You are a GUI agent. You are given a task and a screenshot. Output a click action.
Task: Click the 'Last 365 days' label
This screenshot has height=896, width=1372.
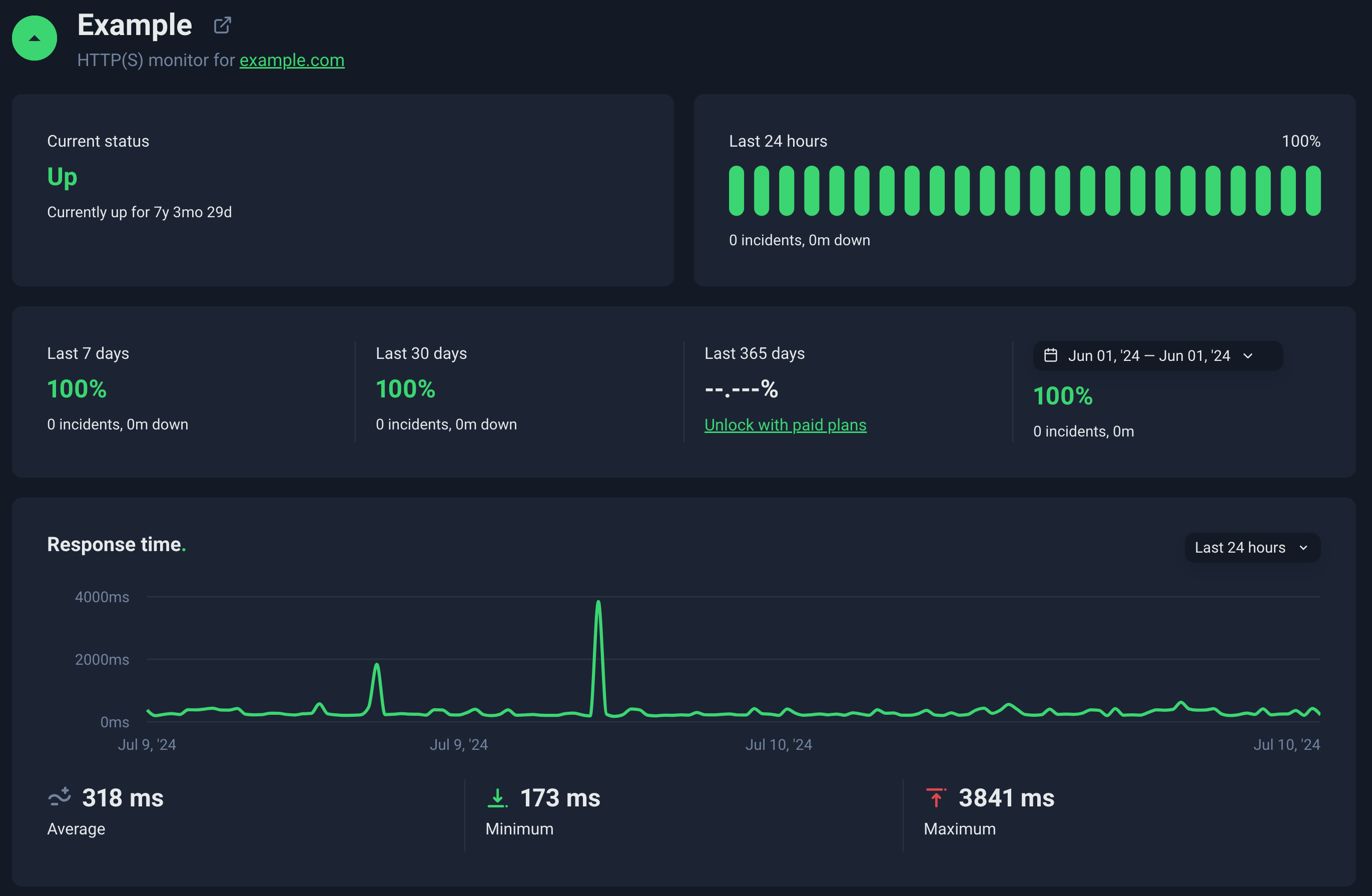click(755, 353)
